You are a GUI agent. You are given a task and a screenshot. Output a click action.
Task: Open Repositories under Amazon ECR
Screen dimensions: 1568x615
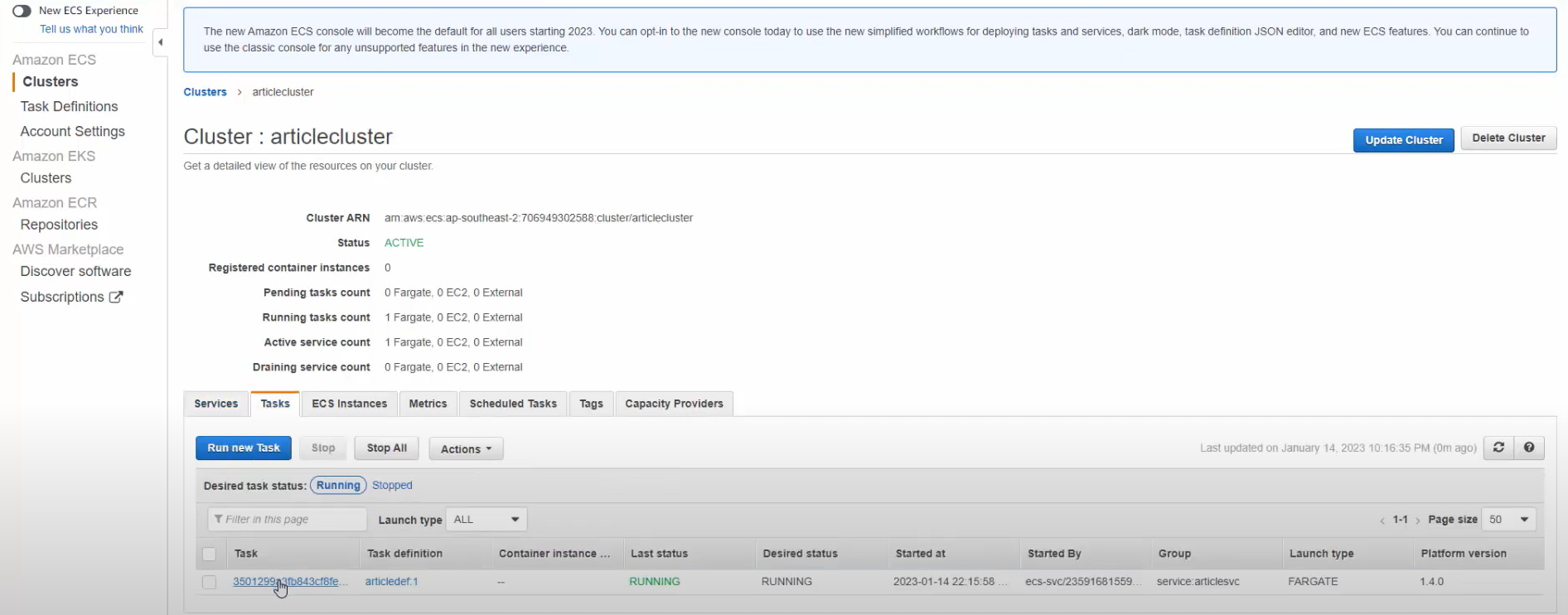[59, 225]
